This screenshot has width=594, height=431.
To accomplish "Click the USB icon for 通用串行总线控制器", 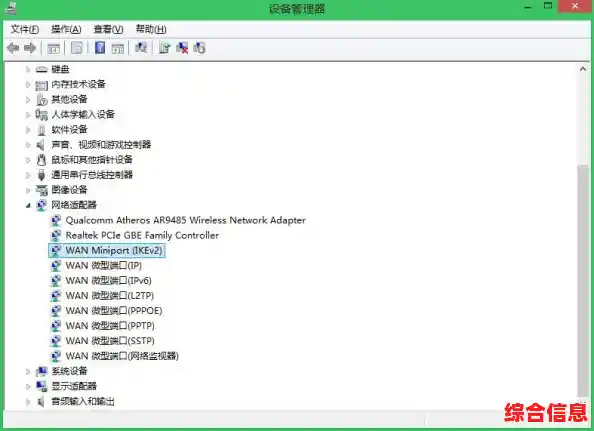I will (41, 175).
